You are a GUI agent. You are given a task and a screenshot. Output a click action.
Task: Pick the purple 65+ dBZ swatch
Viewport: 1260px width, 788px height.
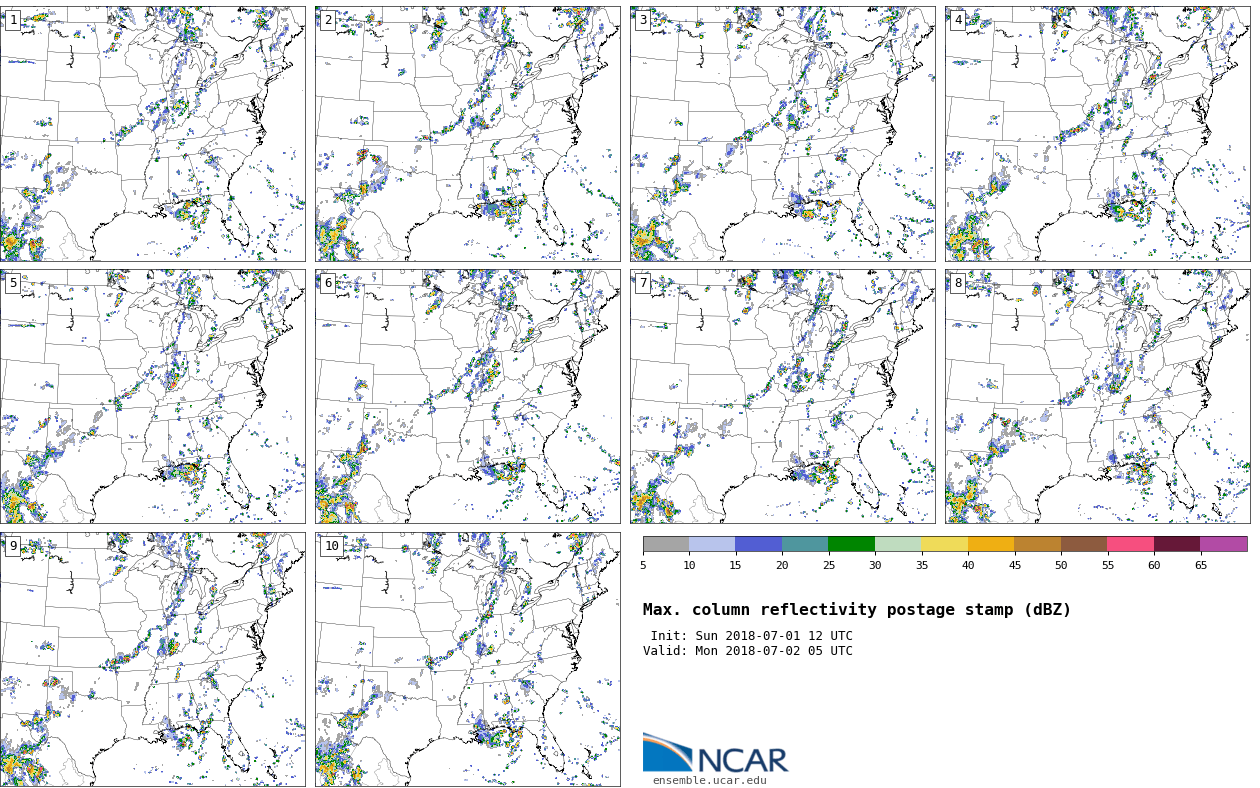(x=1223, y=544)
